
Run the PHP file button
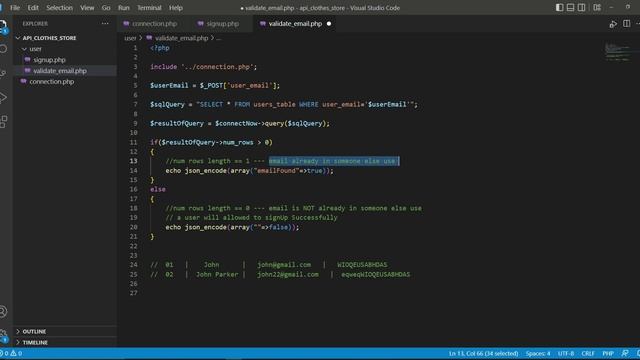coord(613,24)
